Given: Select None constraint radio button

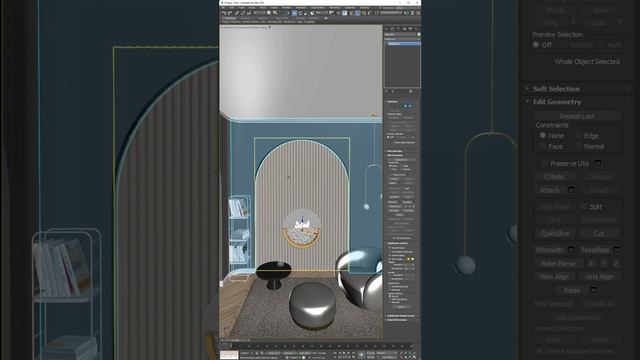Looking at the screenshot, I should (x=390, y=166).
